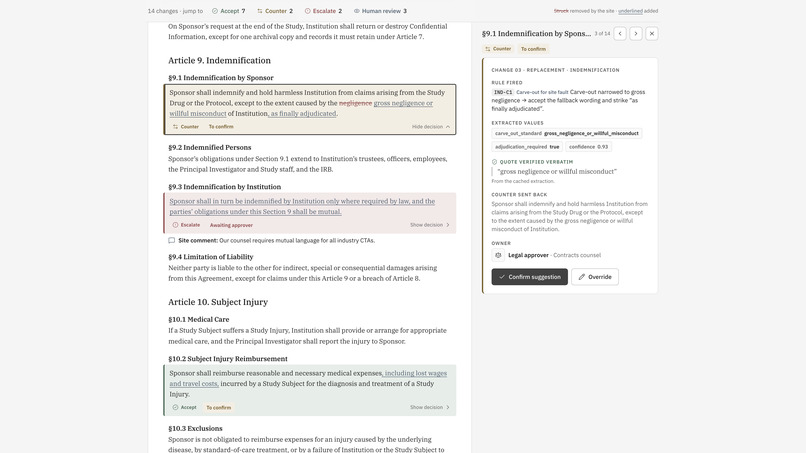806x453 pixels.
Task: Jump to Escalate 2 changes filter
Action: click(x=323, y=11)
